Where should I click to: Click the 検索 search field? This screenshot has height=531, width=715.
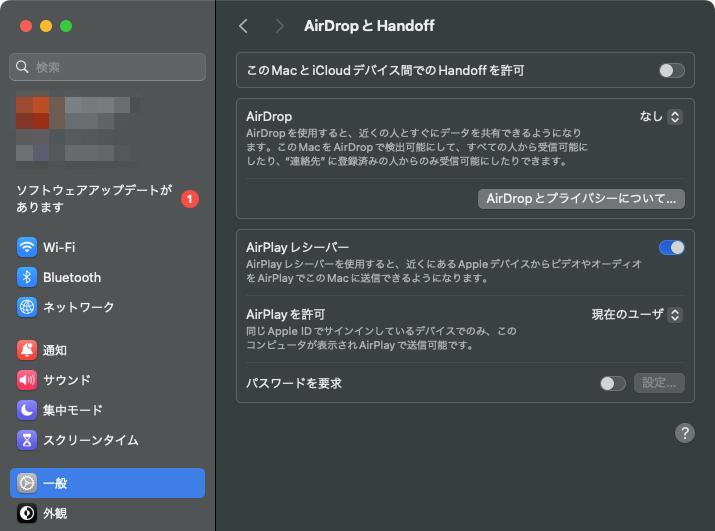point(107,67)
